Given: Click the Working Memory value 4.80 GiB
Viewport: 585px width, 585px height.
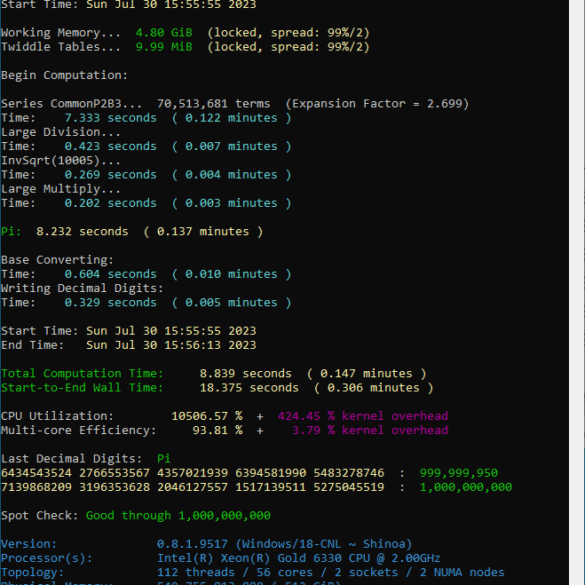Looking at the screenshot, I should [164, 33].
